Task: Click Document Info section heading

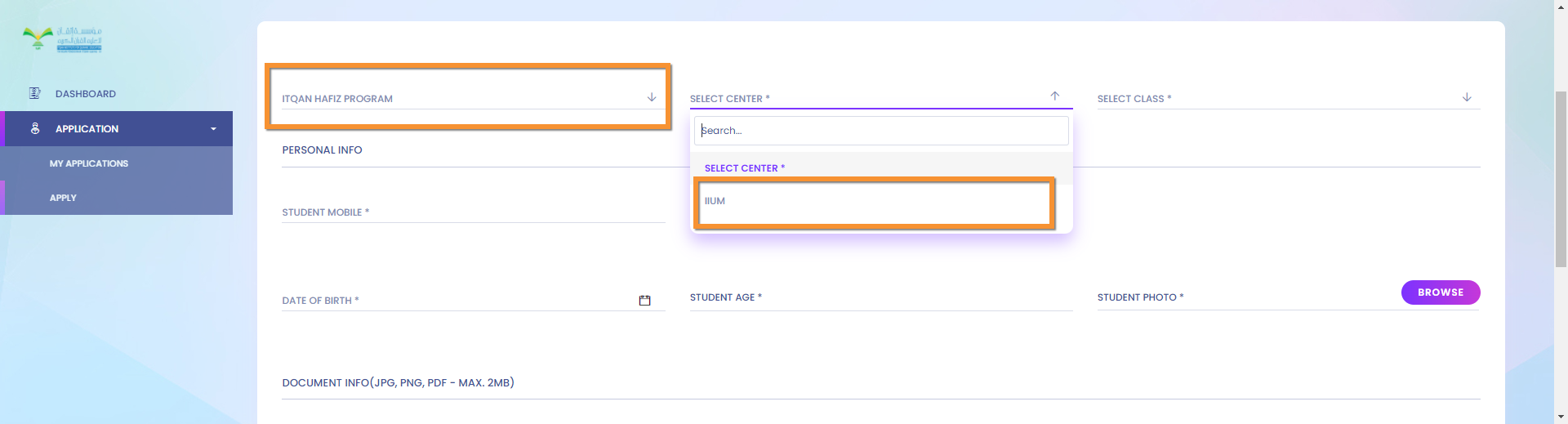Action: pos(398,382)
